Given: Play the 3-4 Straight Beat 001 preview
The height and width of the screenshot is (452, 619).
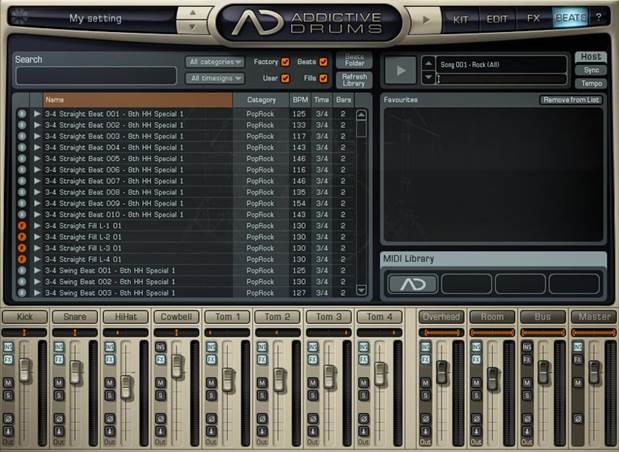Looking at the screenshot, I should coord(37,114).
